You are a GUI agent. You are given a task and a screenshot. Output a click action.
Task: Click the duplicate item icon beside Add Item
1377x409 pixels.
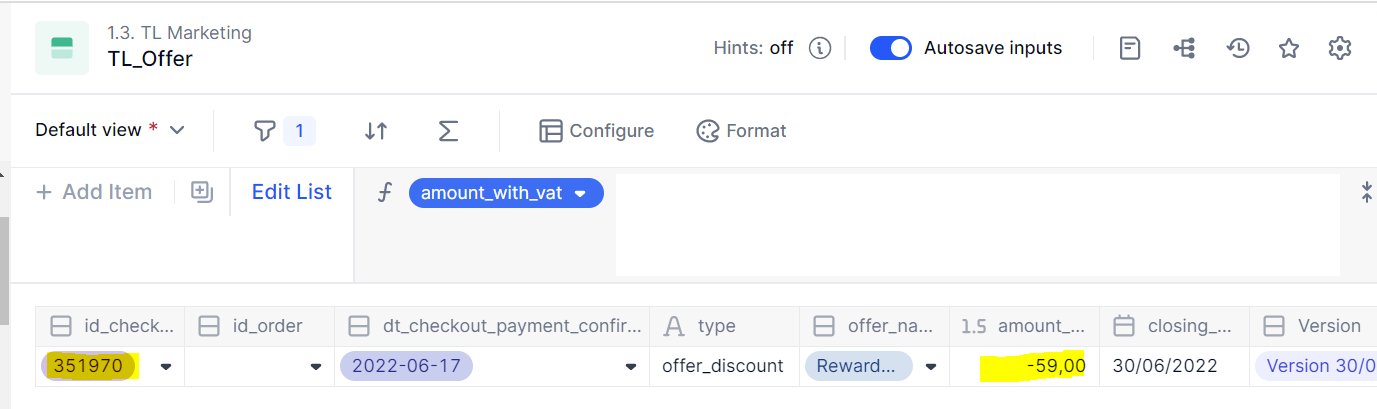(202, 192)
